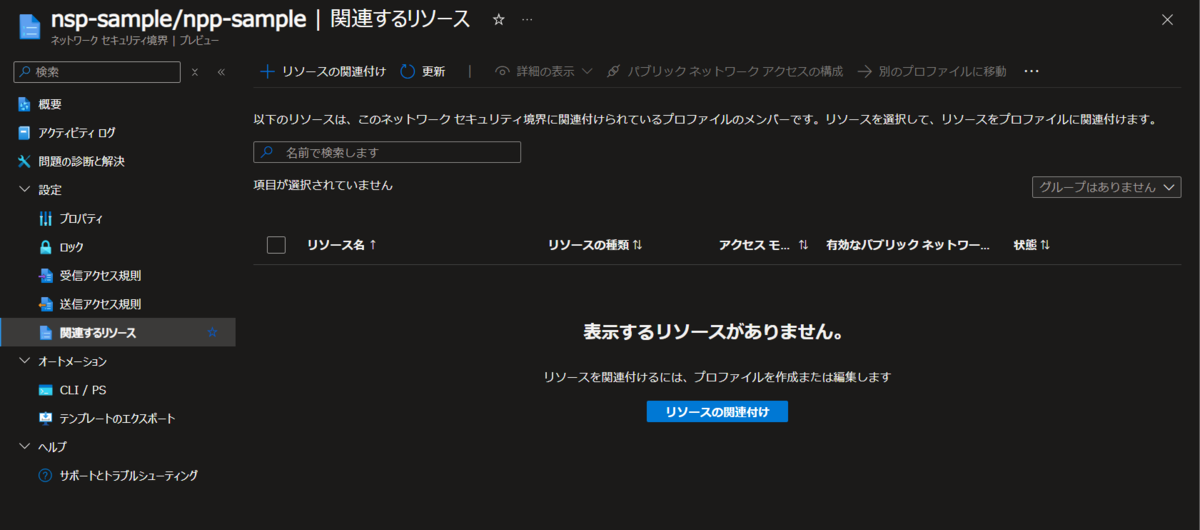Click the blue リソースの関連付け button
The height and width of the screenshot is (530, 1200).
click(717, 412)
